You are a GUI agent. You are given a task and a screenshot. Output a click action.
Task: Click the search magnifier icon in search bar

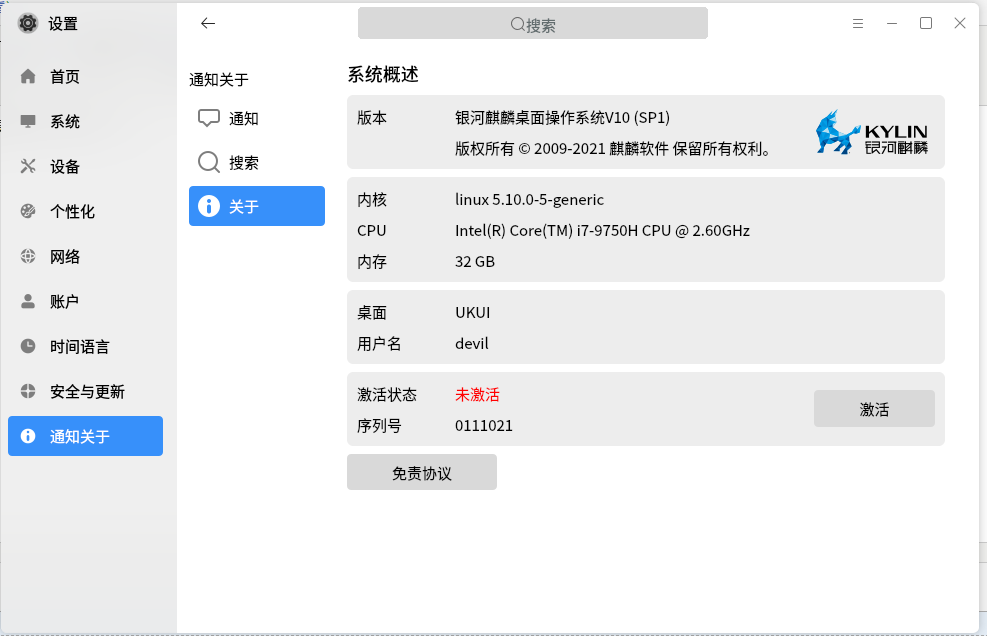[x=517, y=25]
